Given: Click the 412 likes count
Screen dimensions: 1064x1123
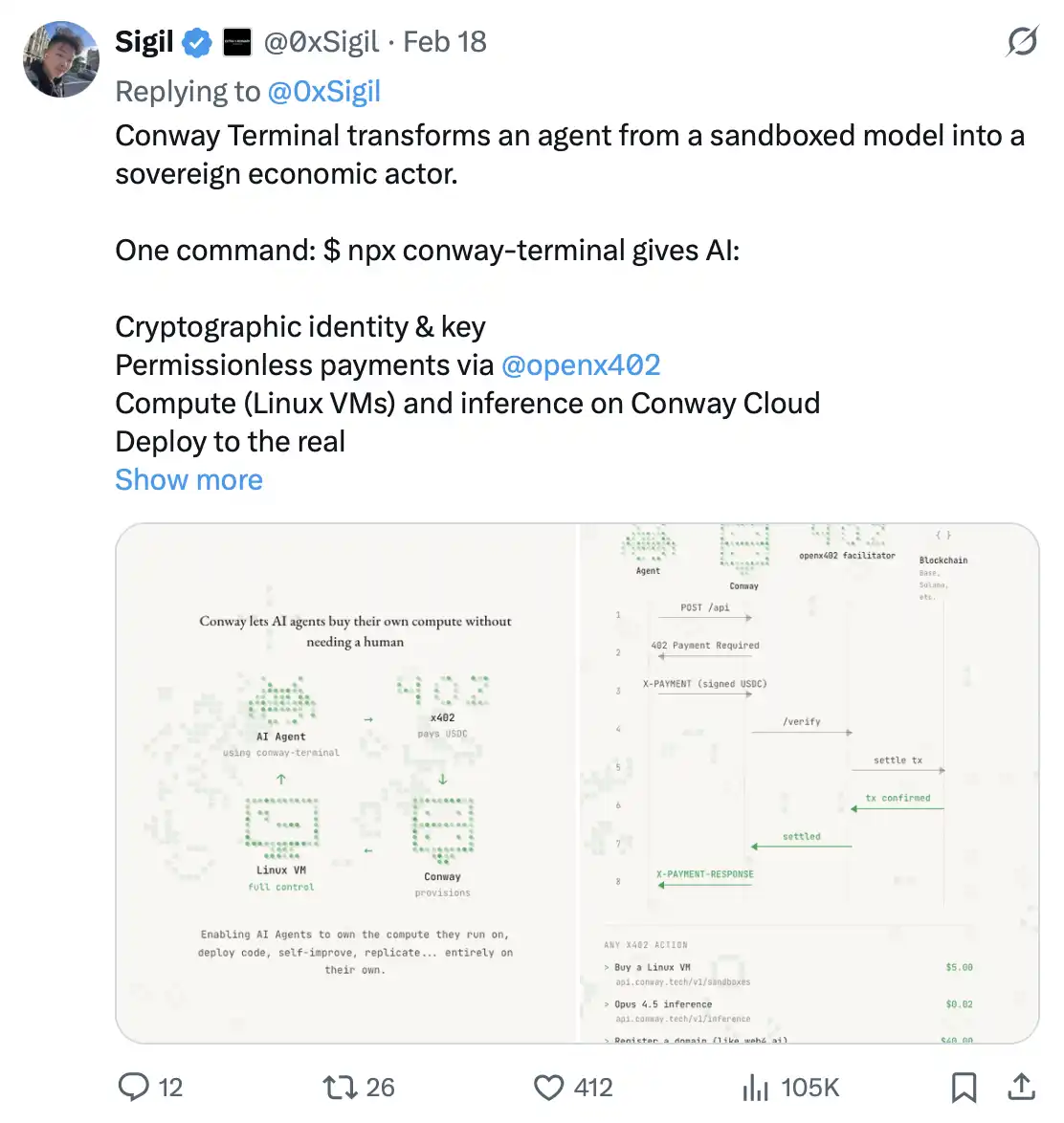Looking at the screenshot, I should pos(593,1087).
